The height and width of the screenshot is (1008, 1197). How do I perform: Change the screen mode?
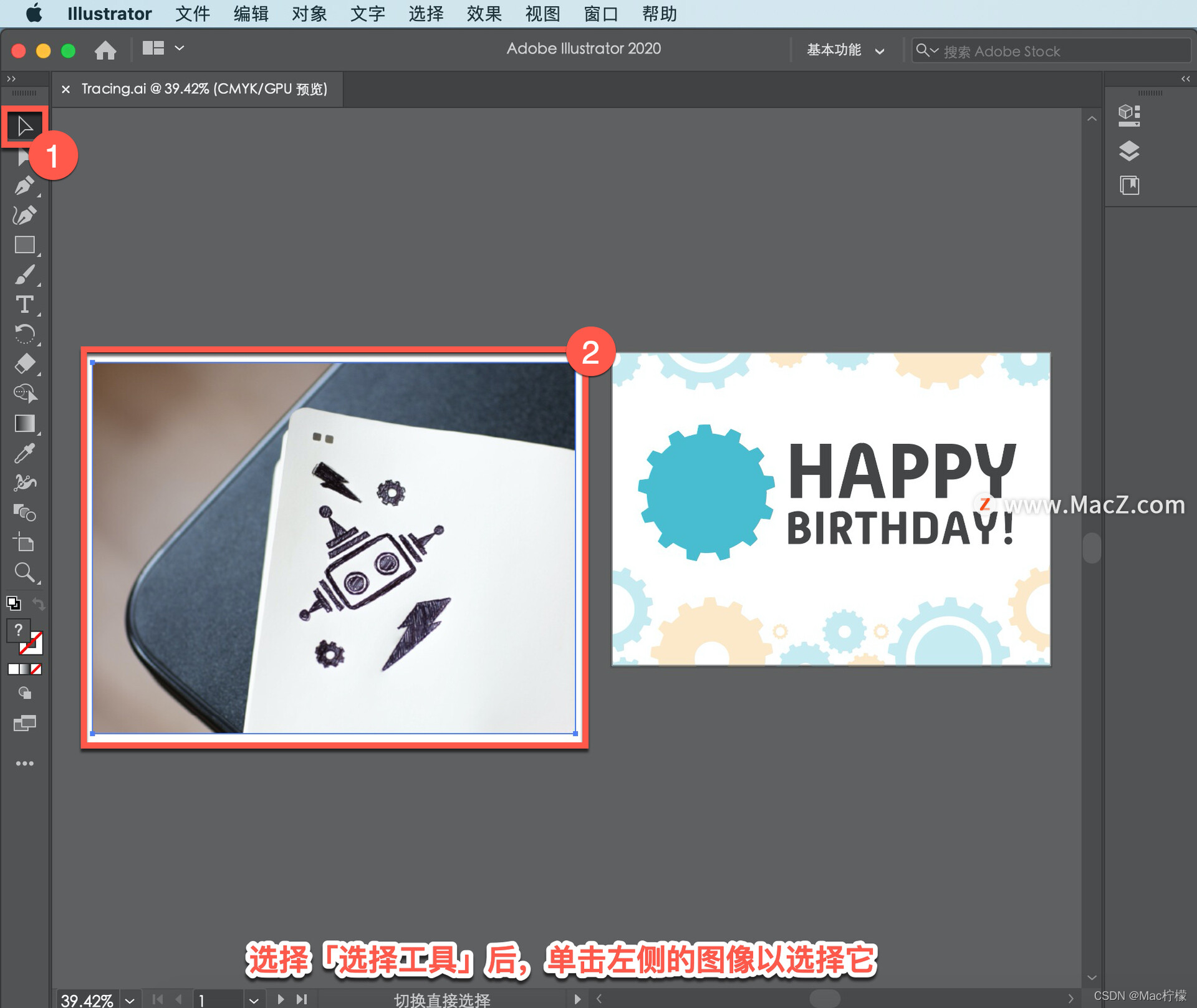[24, 723]
